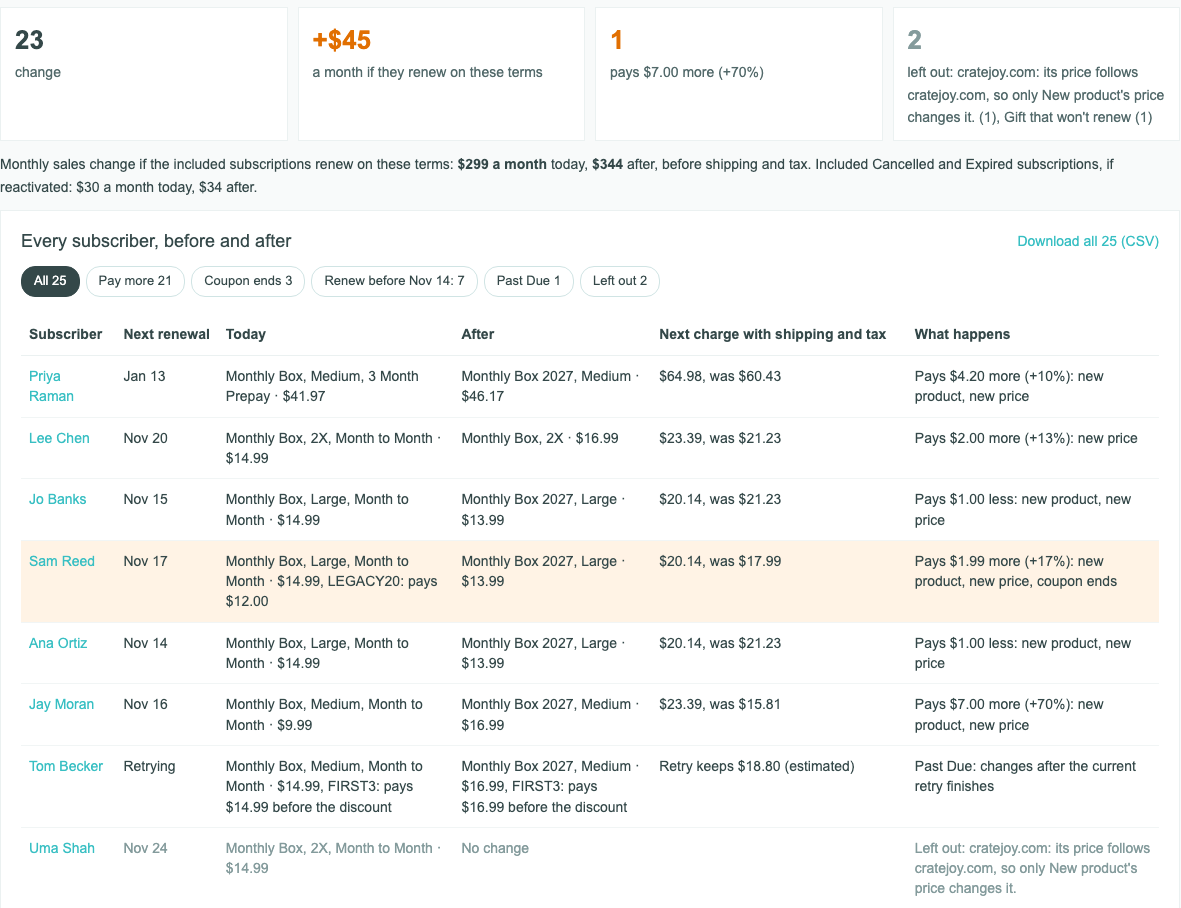Click Lee Chen's Monthly Box, 2X · $16.99 cell
This screenshot has height=908, width=1181.
[539, 438]
